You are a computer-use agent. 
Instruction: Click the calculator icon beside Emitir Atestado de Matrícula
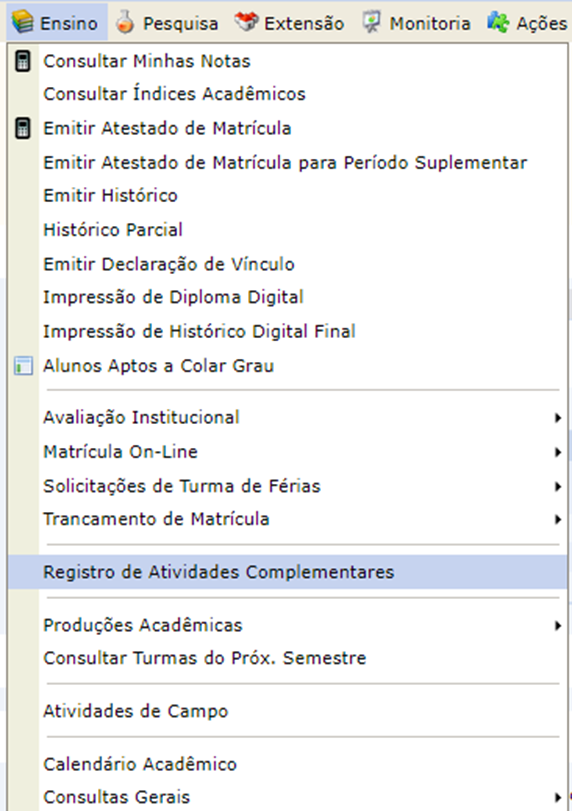22,128
